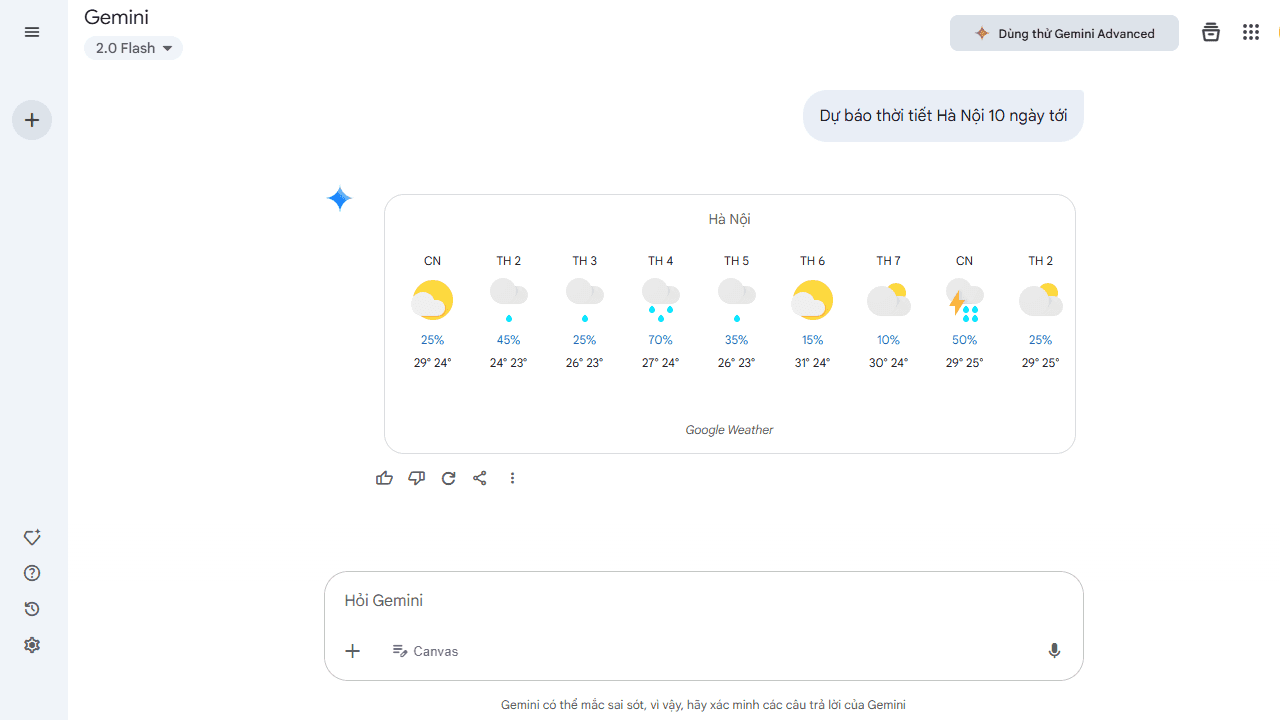Click the 30° 24° temperature
This screenshot has height=720, width=1280.
pos(889,363)
